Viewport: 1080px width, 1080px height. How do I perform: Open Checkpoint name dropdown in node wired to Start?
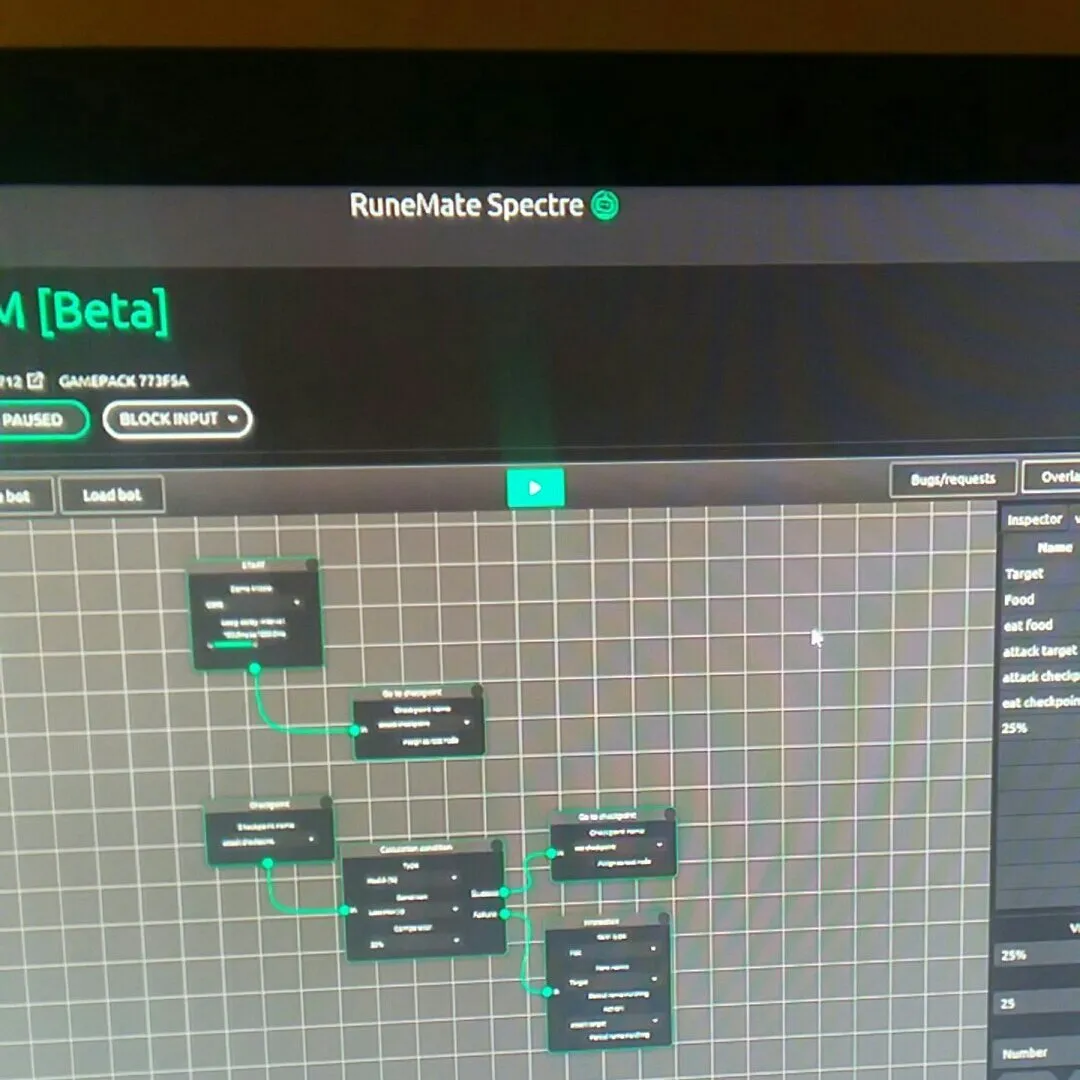[x=424, y=723]
